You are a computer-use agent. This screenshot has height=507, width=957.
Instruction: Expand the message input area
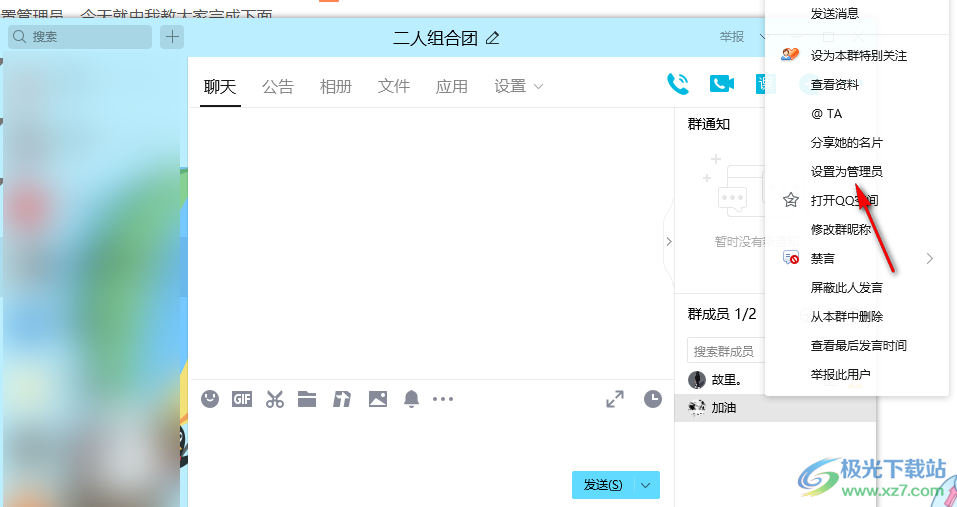point(615,399)
